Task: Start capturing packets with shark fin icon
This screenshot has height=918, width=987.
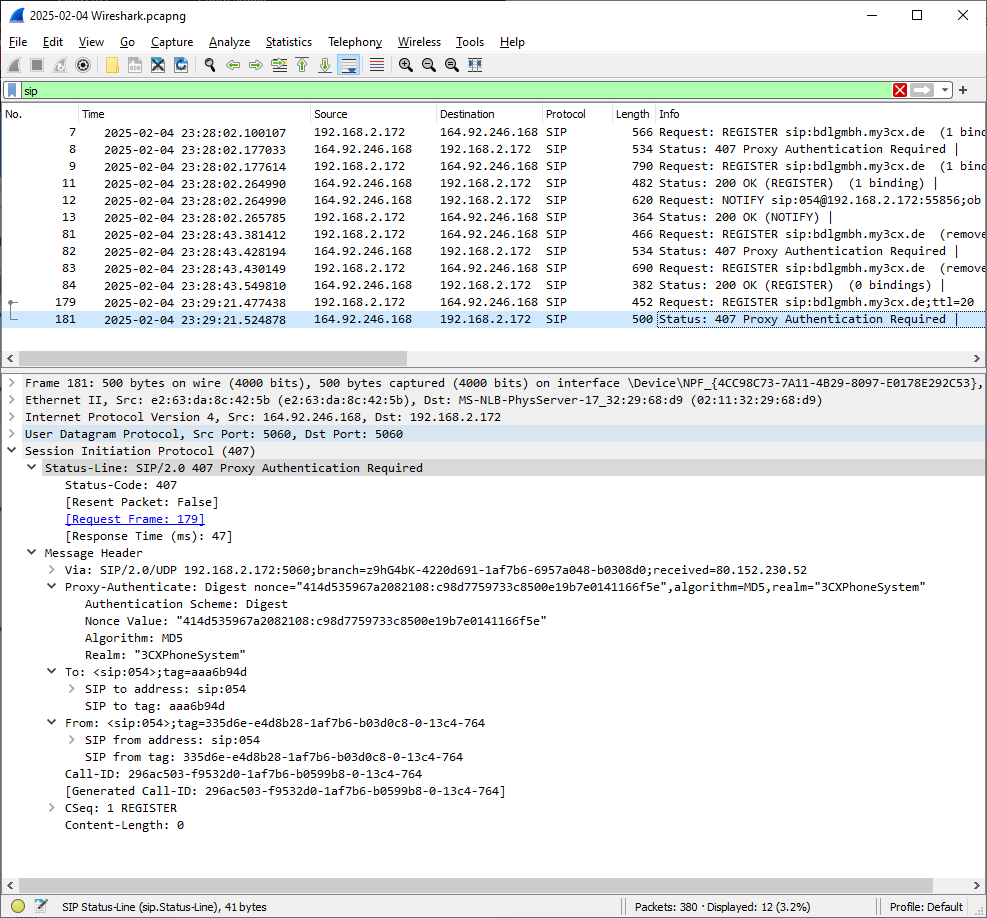Action: pos(14,65)
